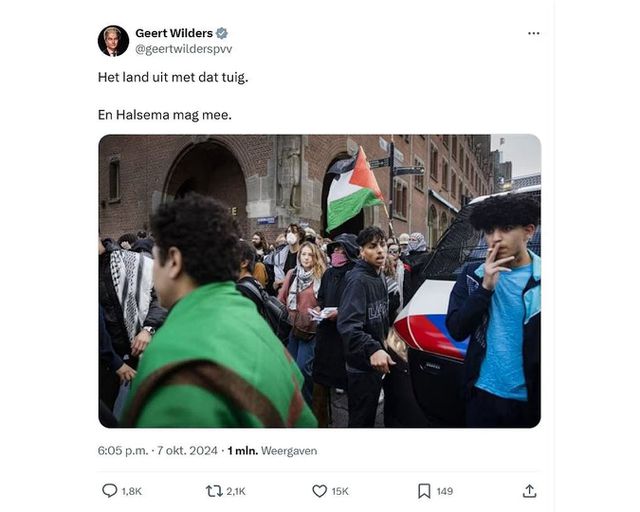The height and width of the screenshot is (512, 640).
Task: Click the share upload arrow icon
Action: point(529,491)
